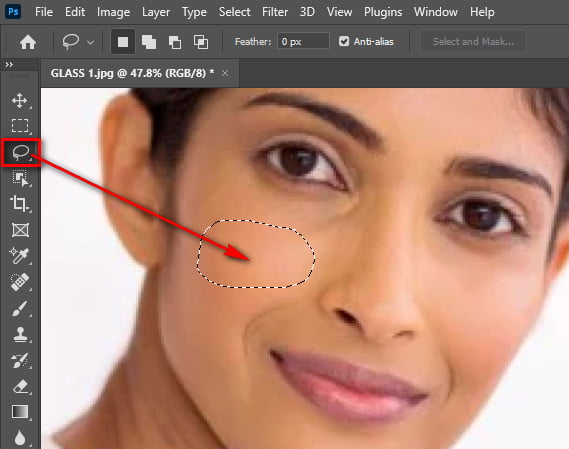Click the Select and Mask button
569x449 pixels.
[473, 42]
